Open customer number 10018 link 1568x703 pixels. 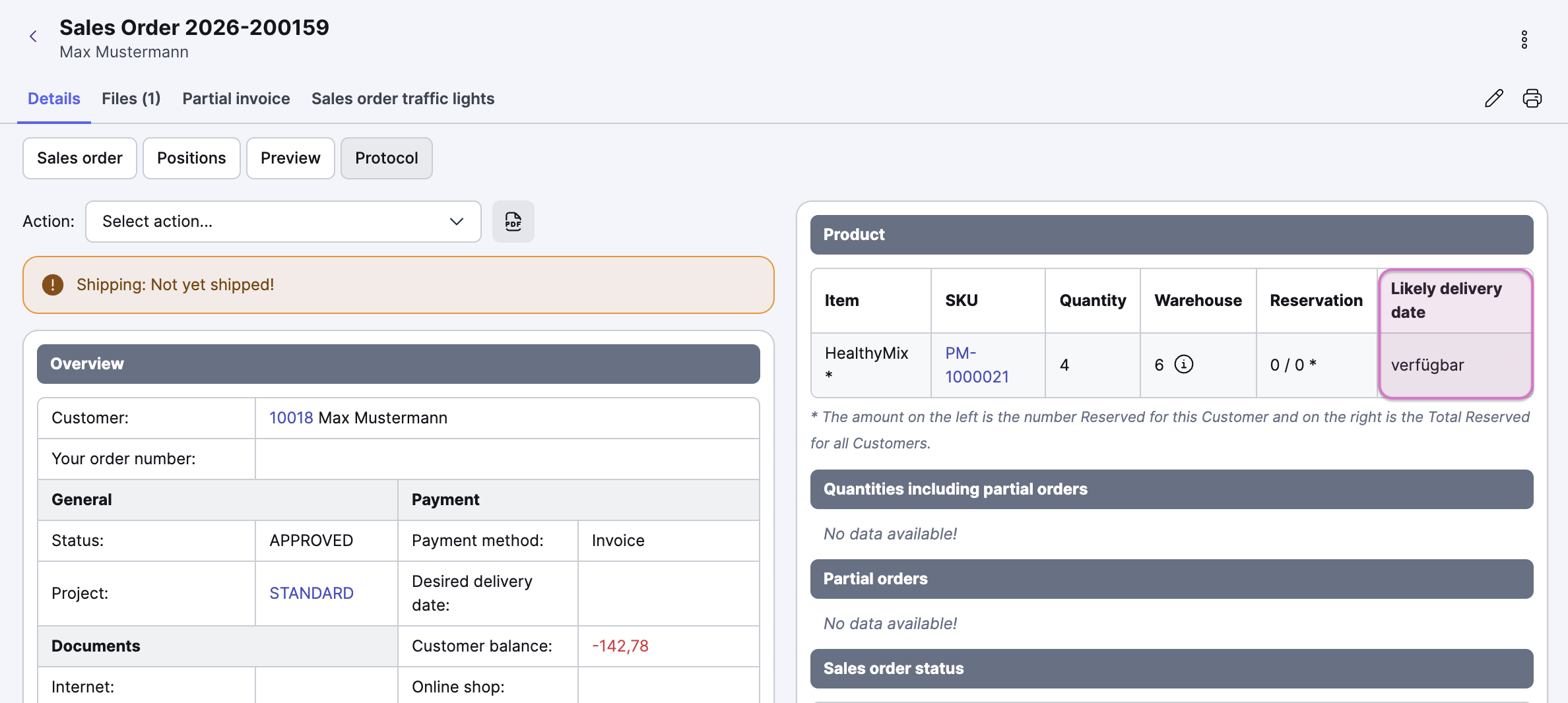[x=290, y=418]
